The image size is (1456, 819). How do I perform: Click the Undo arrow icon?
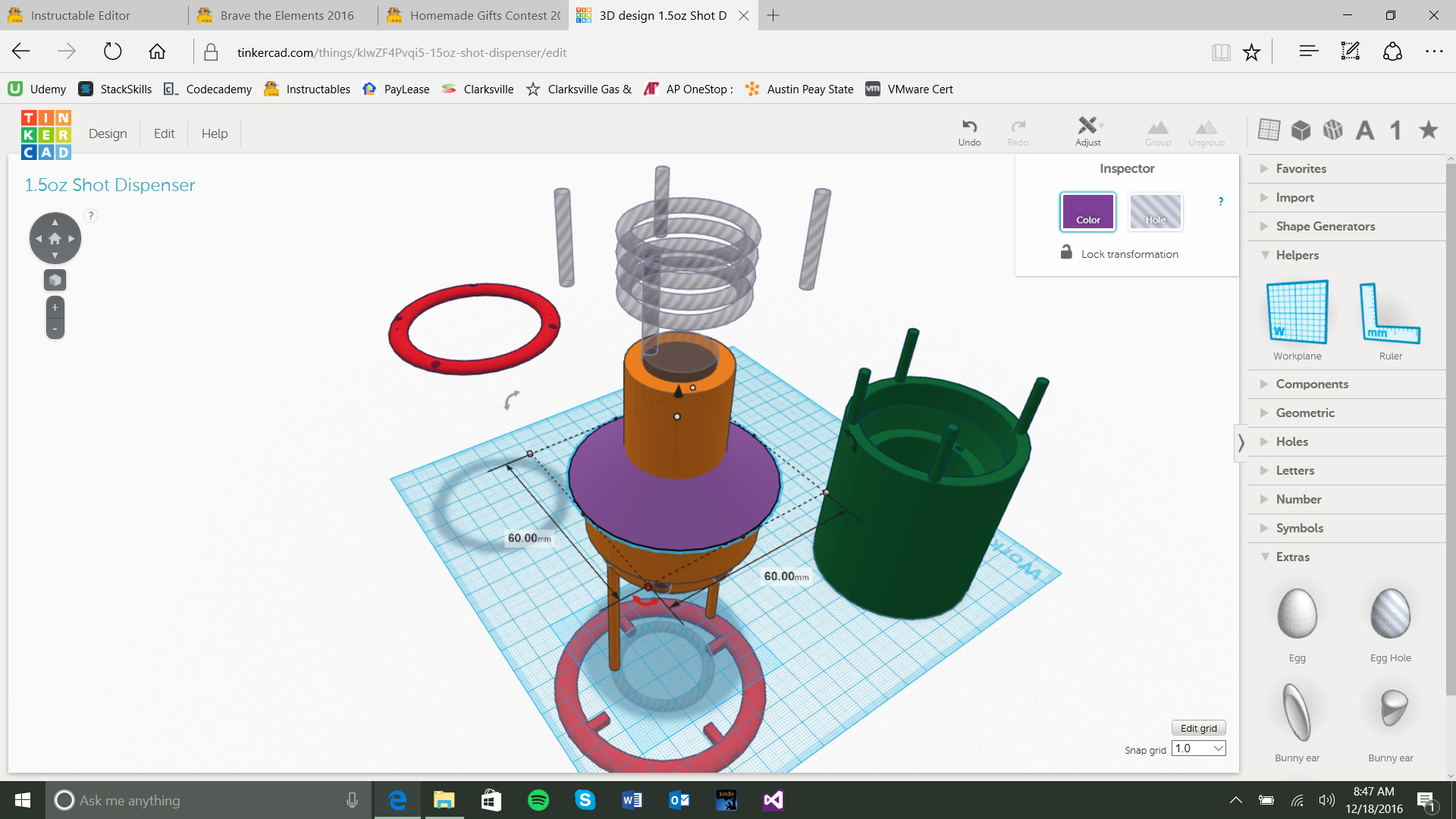(969, 127)
